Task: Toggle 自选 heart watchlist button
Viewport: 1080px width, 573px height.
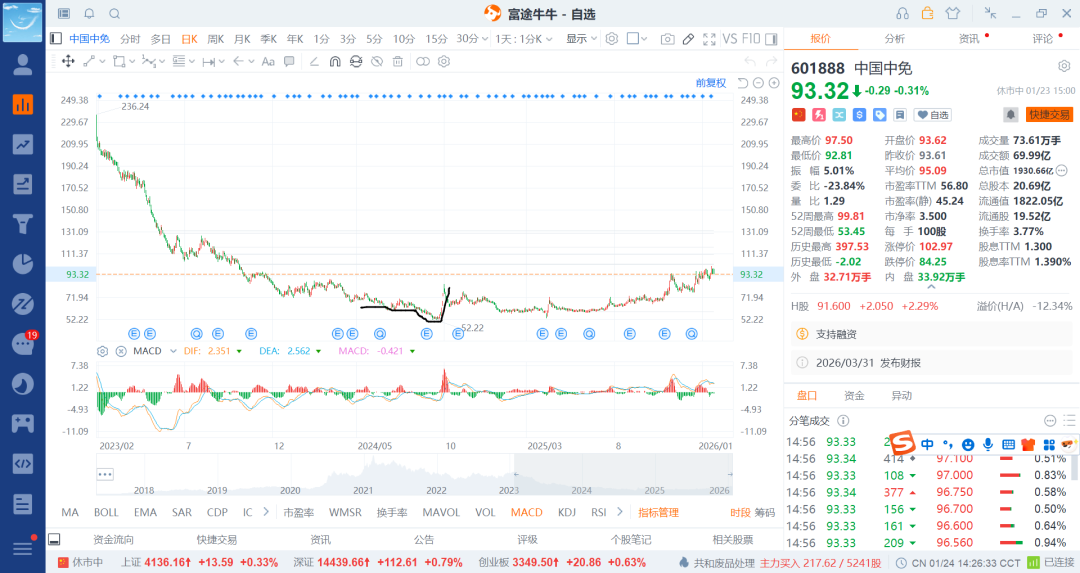Action: click(x=932, y=115)
